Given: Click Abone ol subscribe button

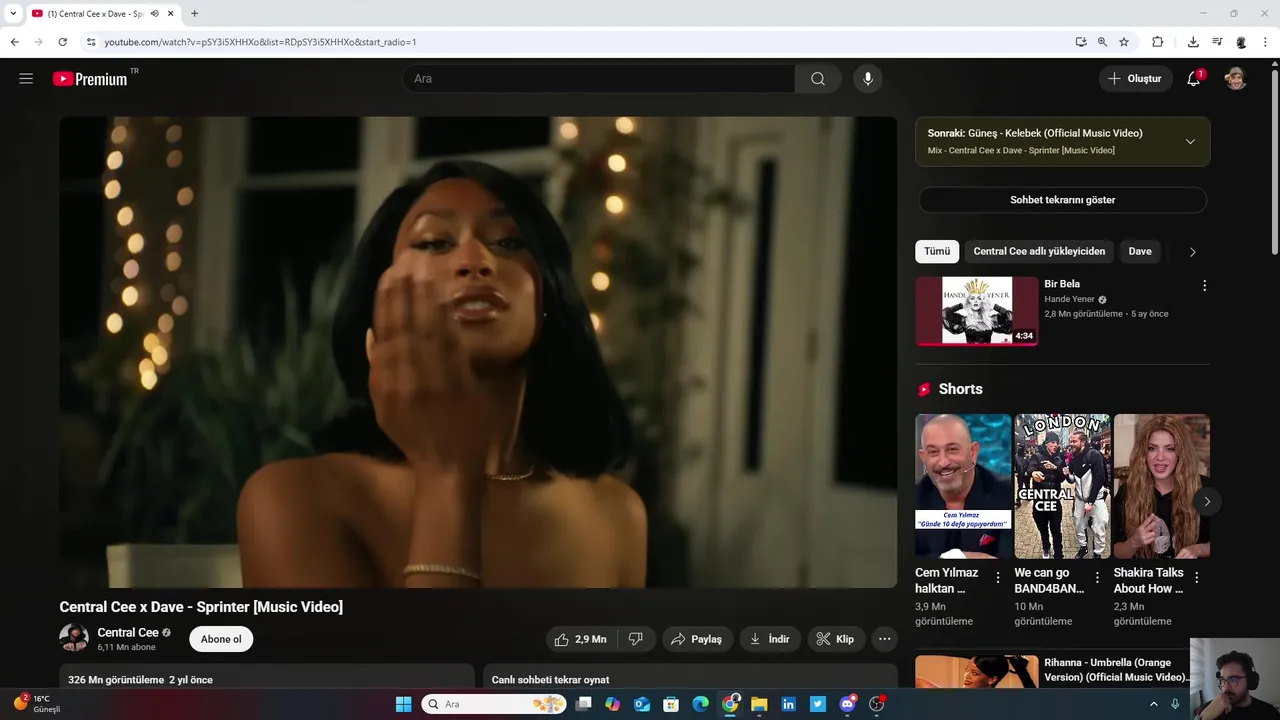Looking at the screenshot, I should (221, 639).
